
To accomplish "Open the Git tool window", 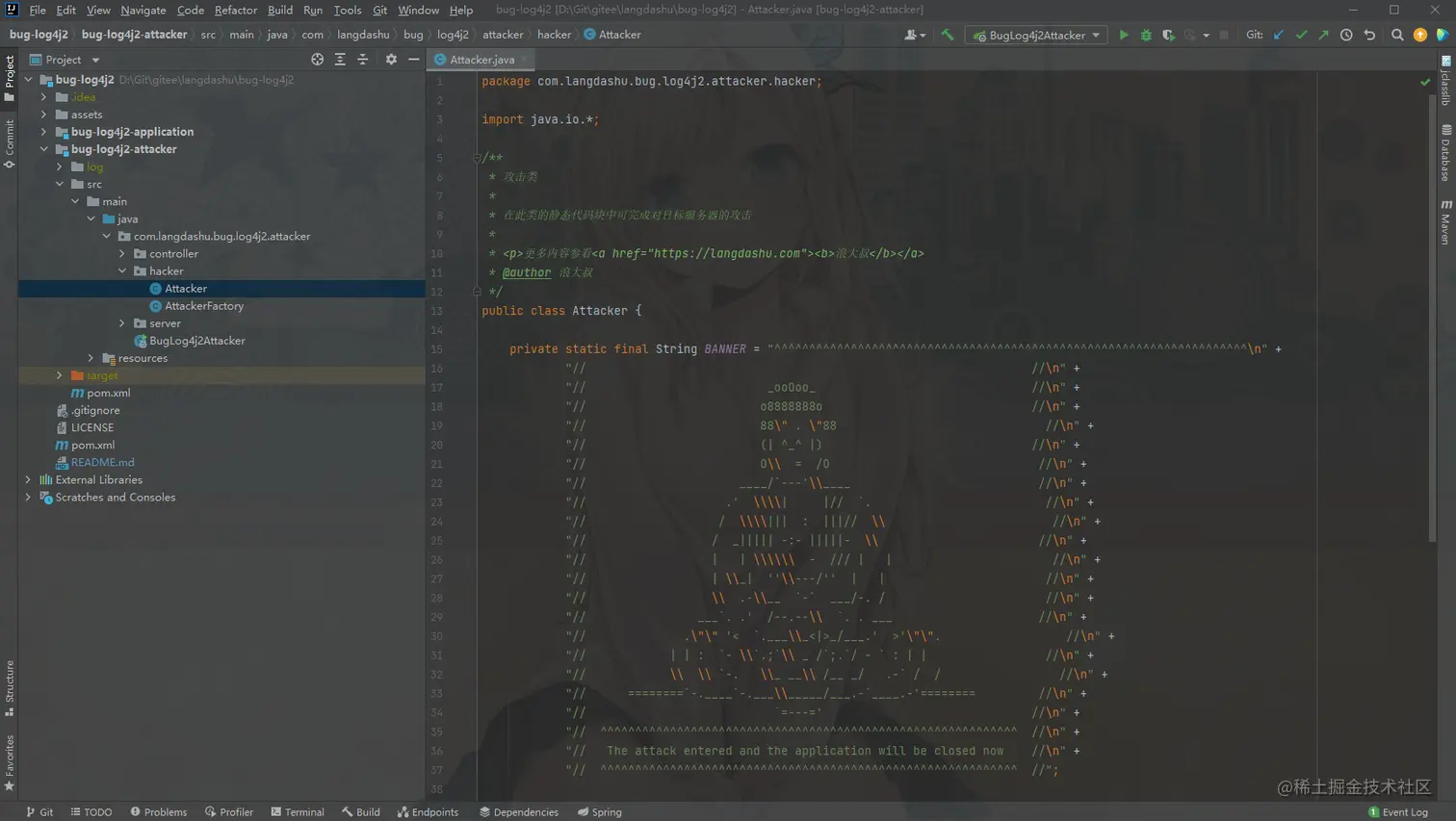I will (39, 812).
